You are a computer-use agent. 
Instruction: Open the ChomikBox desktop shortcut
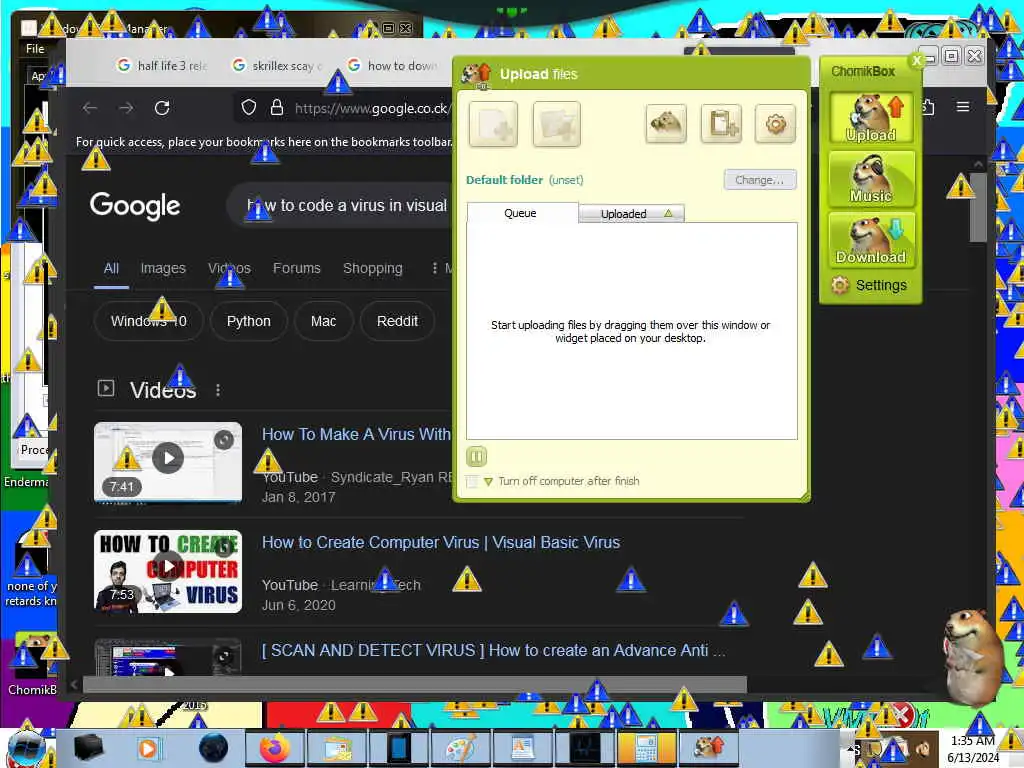[x=31, y=661]
